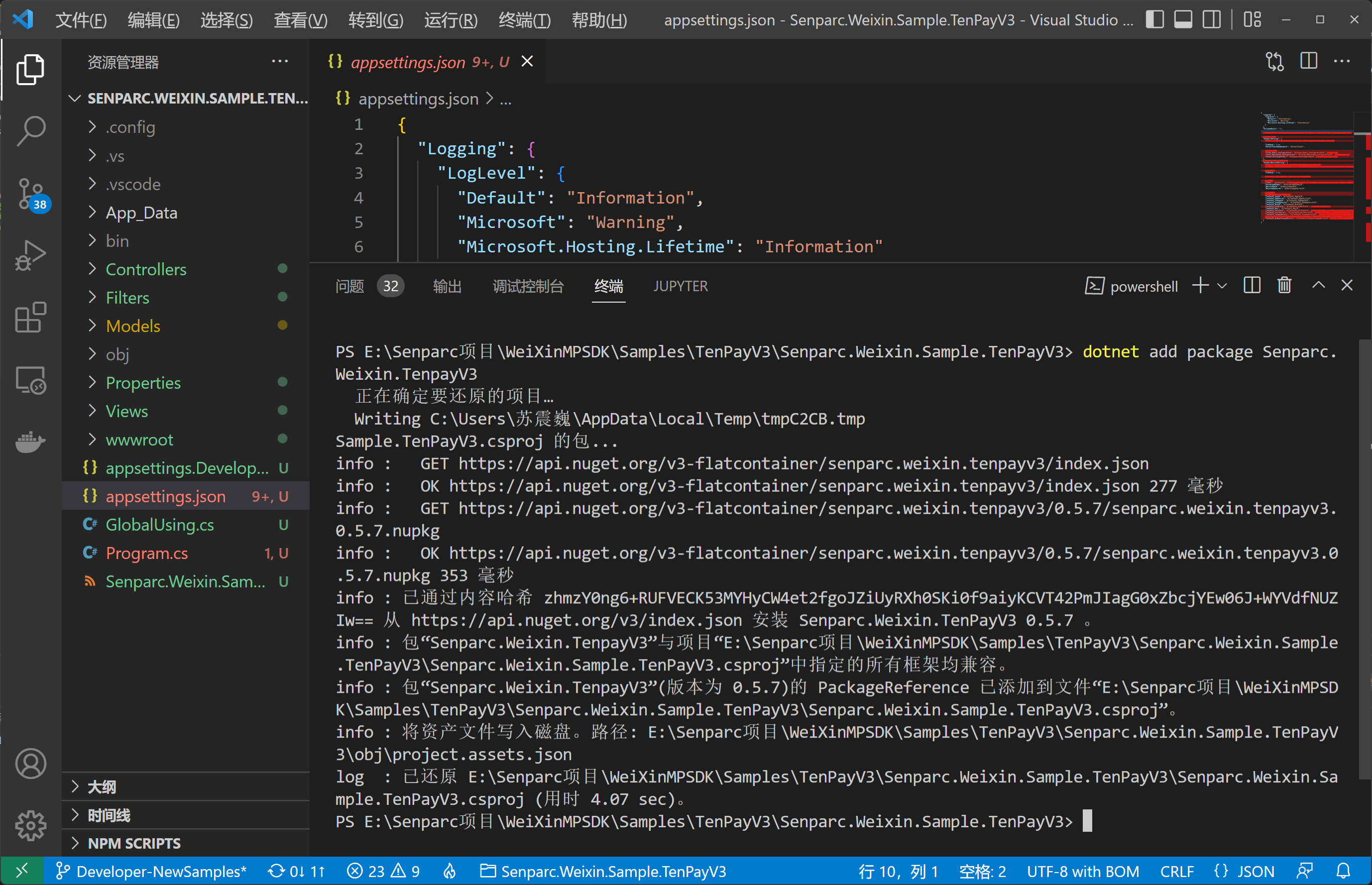Viewport: 1372px width, 885px height.
Task: Expand the Controllers folder
Action: (x=186, y=269)
